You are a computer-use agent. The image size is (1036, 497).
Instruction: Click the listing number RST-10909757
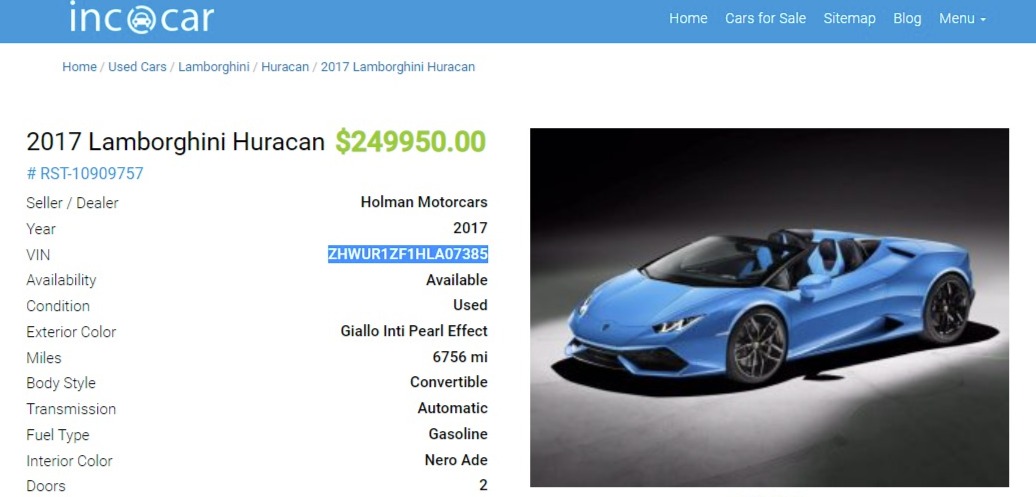tap(85, 174)
